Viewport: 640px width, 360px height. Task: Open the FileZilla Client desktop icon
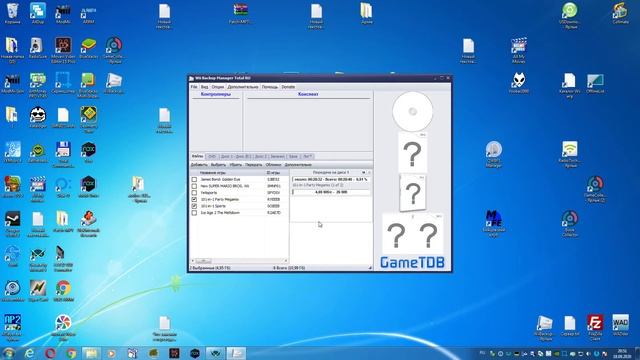(595, 327)
